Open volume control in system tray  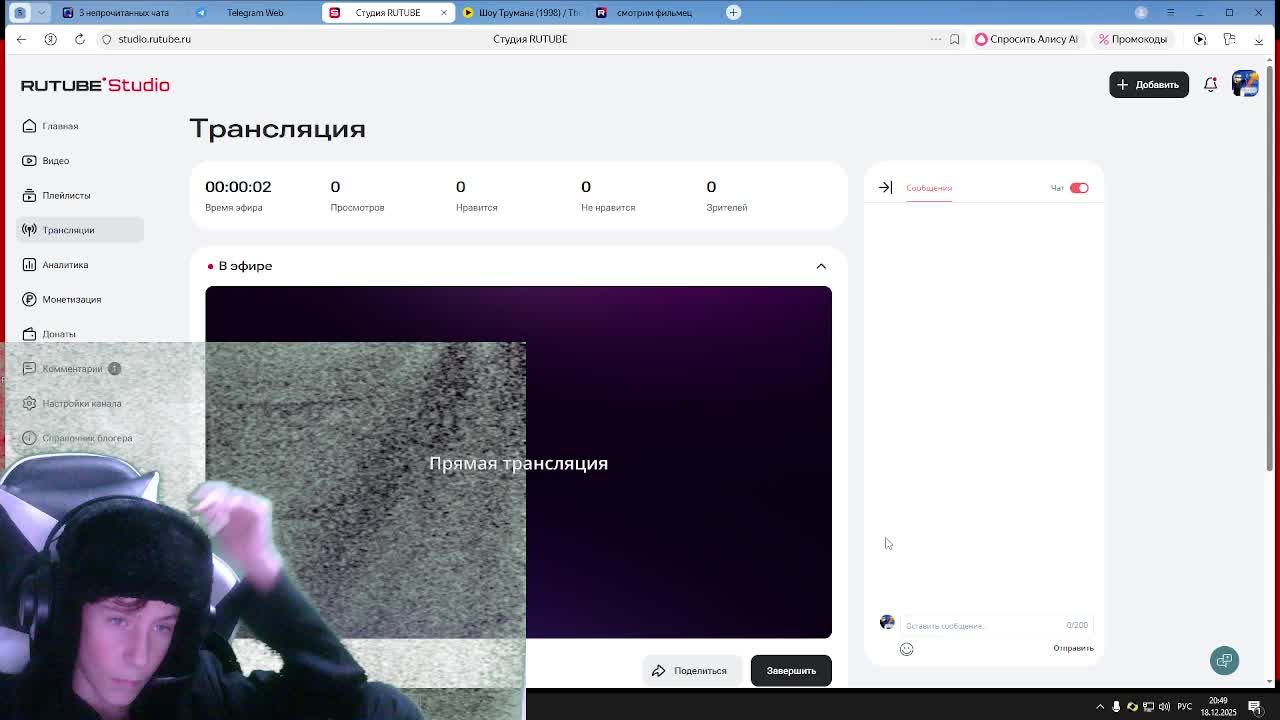click(1164, 707)
